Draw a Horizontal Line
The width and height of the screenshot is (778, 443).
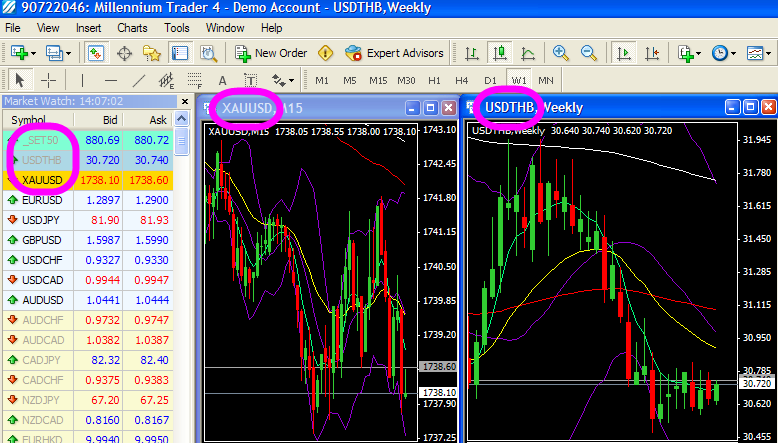(x=111, y=80)
